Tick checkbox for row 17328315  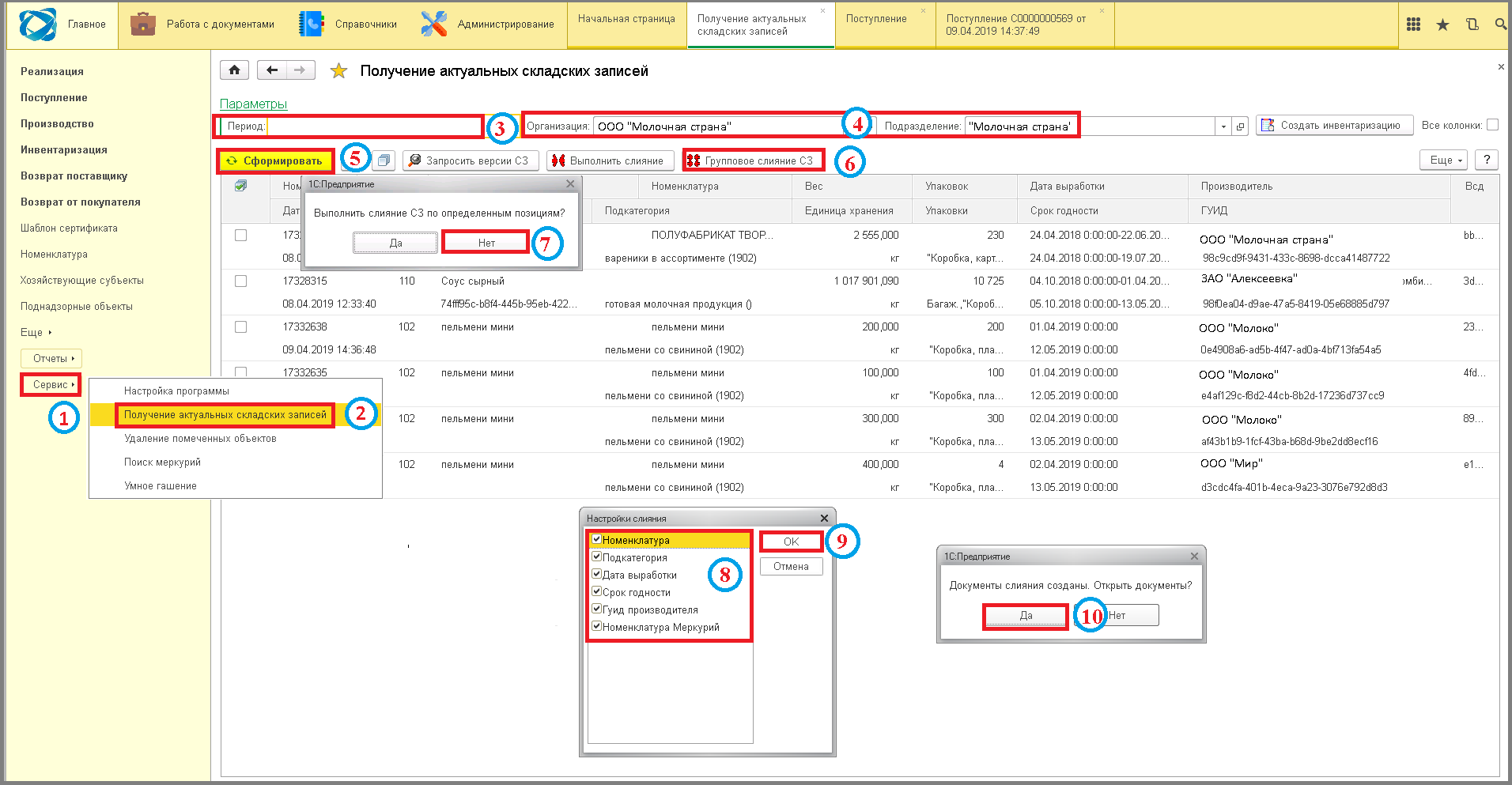(241, 281)
